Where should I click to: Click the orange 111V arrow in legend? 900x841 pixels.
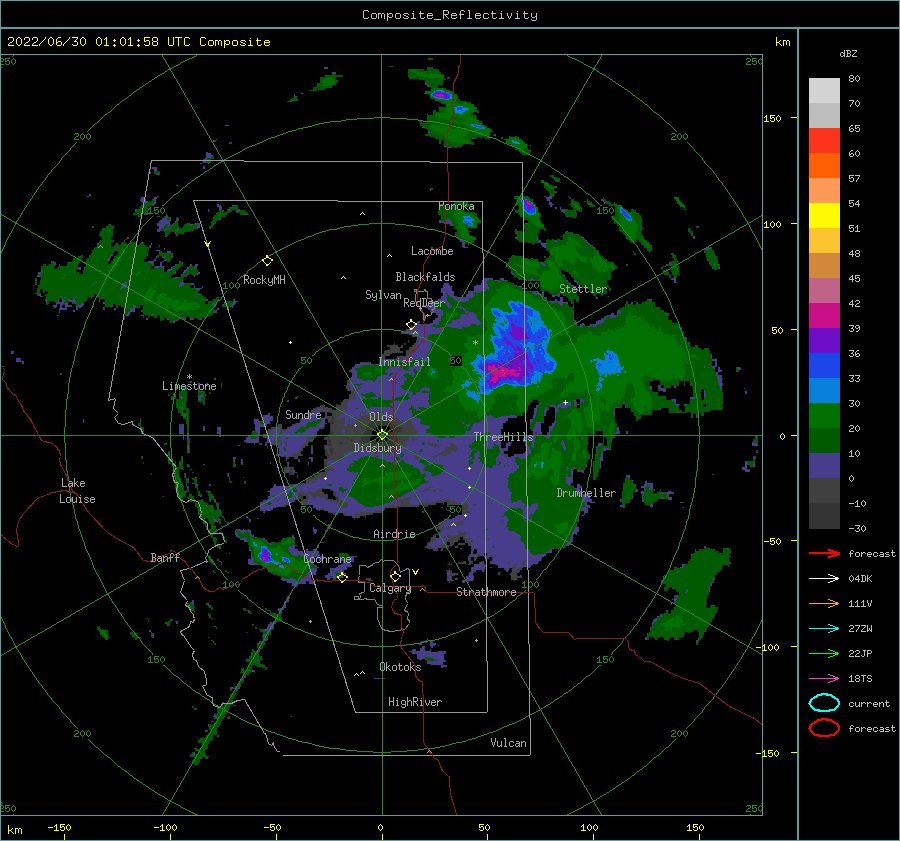(824, 603)
